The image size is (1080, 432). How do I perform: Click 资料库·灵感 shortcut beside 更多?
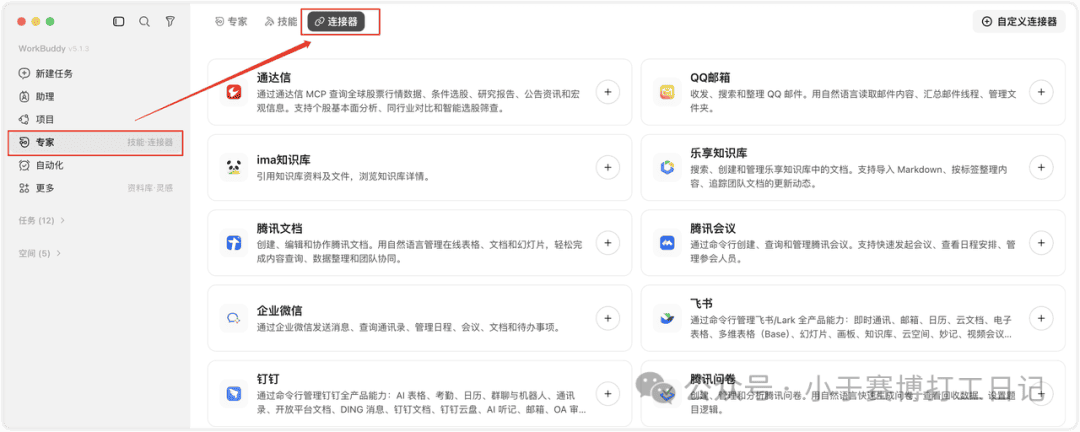149,188
